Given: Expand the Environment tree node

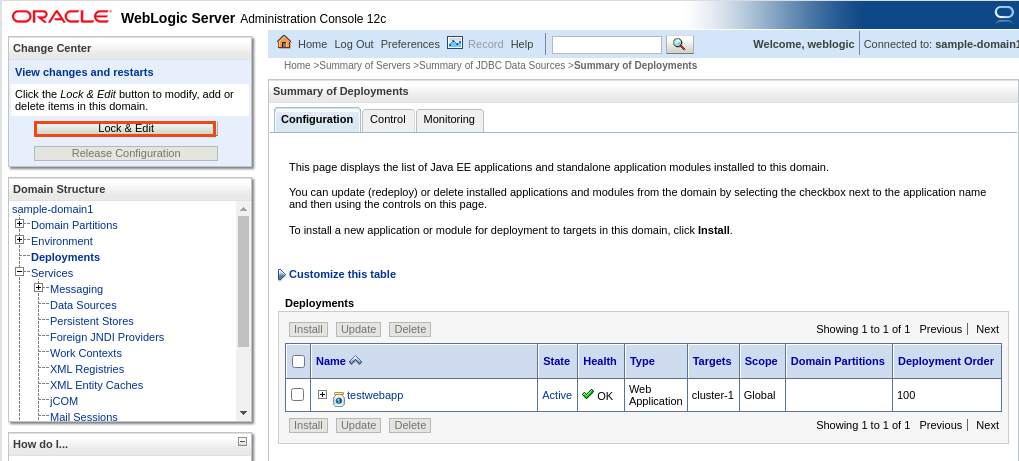Looking at the screenshot, I should point(19,240).
